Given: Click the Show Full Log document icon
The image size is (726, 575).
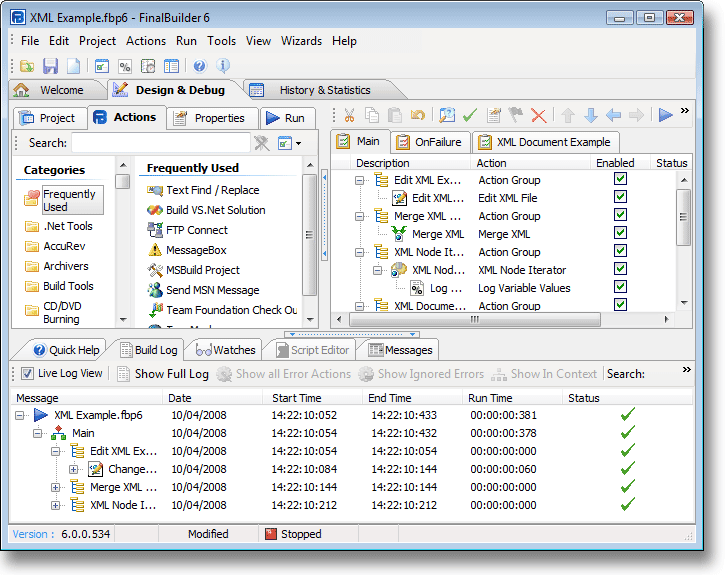Looking at the screenshot, I should click(123, 374).
